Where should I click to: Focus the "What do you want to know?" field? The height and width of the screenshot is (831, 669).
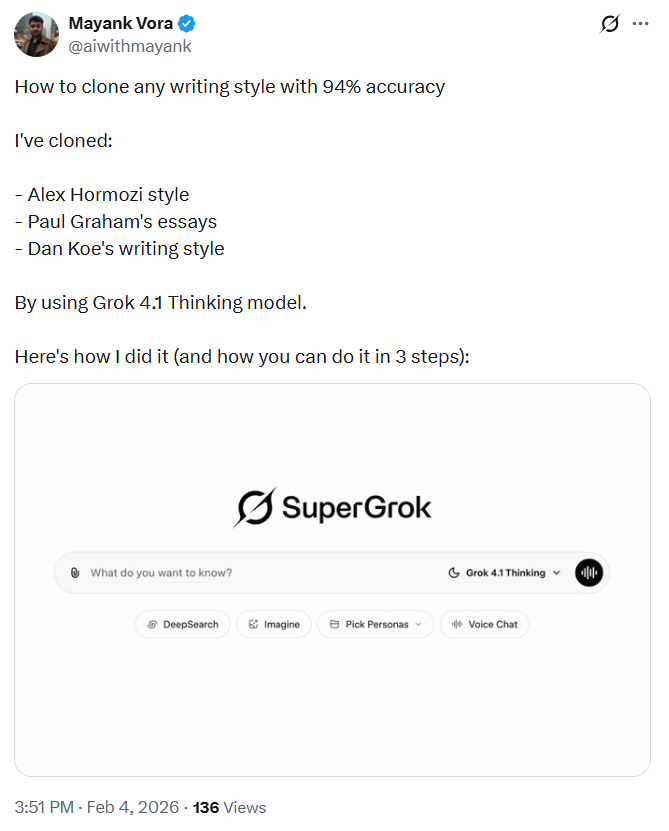click(250, 573)
